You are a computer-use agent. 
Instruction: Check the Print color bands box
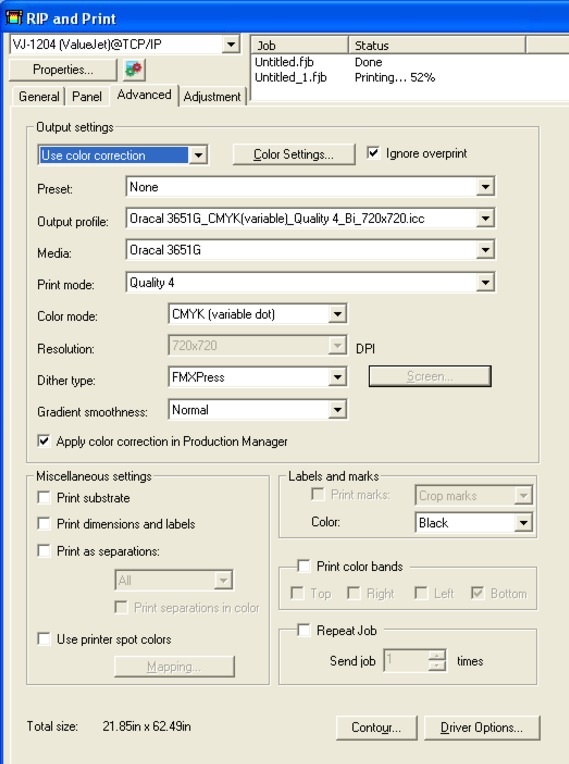pyautogui.click(x=303, y=566)
